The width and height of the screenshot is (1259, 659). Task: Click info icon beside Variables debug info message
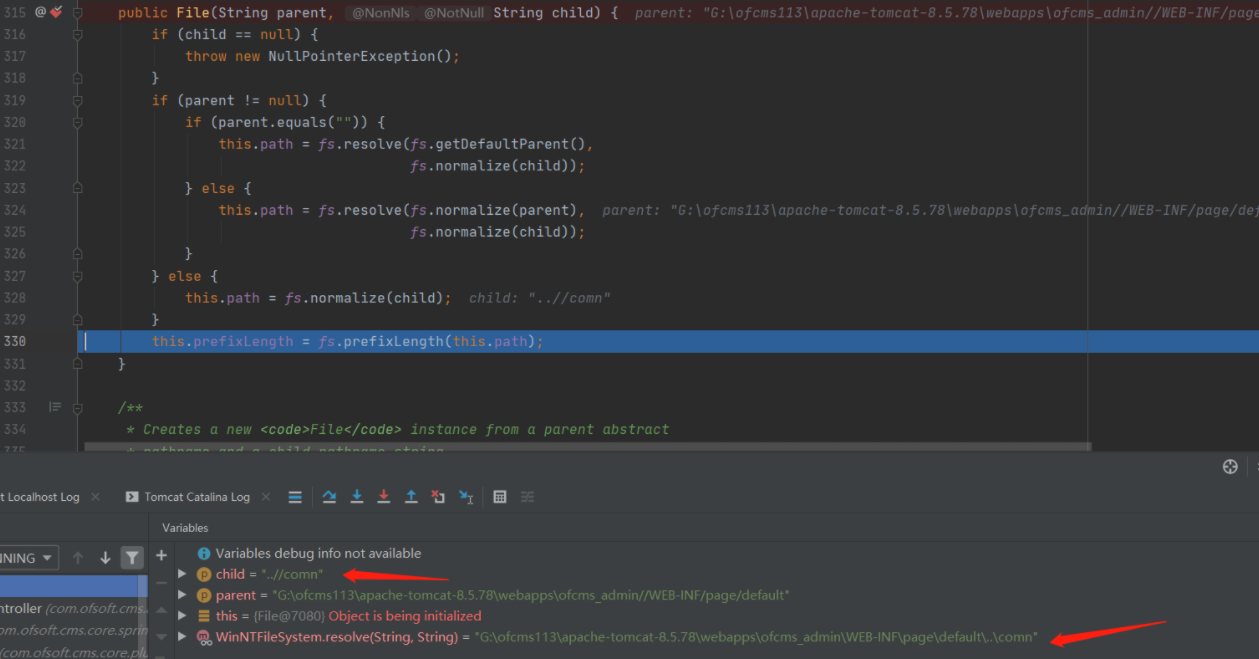pyautogui.click(x=204, y=553)
